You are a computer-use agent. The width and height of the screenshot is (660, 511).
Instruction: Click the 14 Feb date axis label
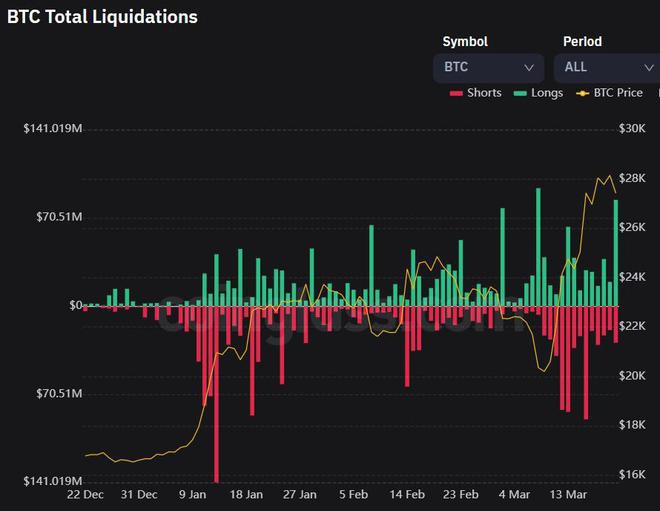(408, 494)
